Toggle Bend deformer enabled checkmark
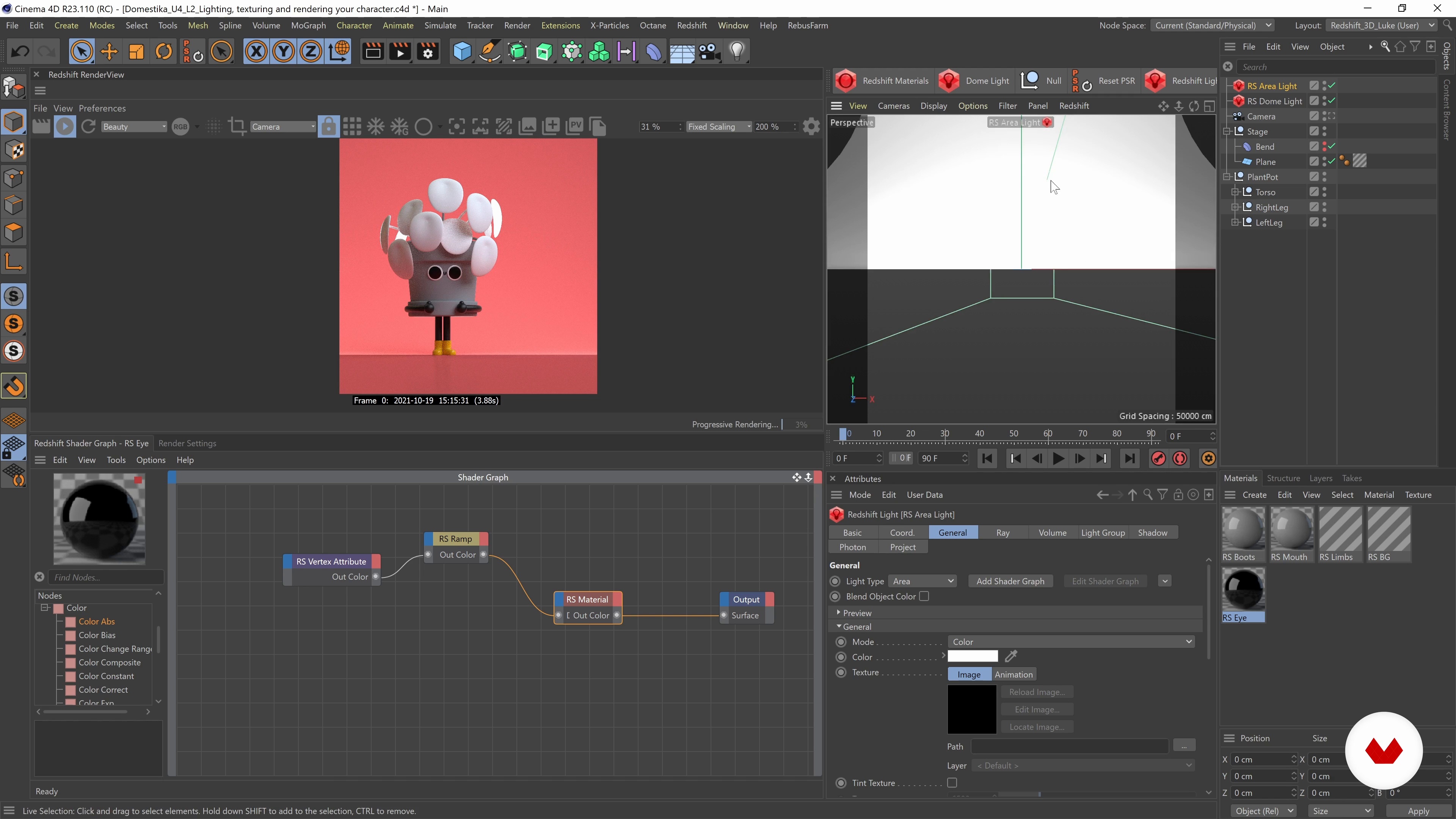The image size is (1456, 819). (1332, 146)
